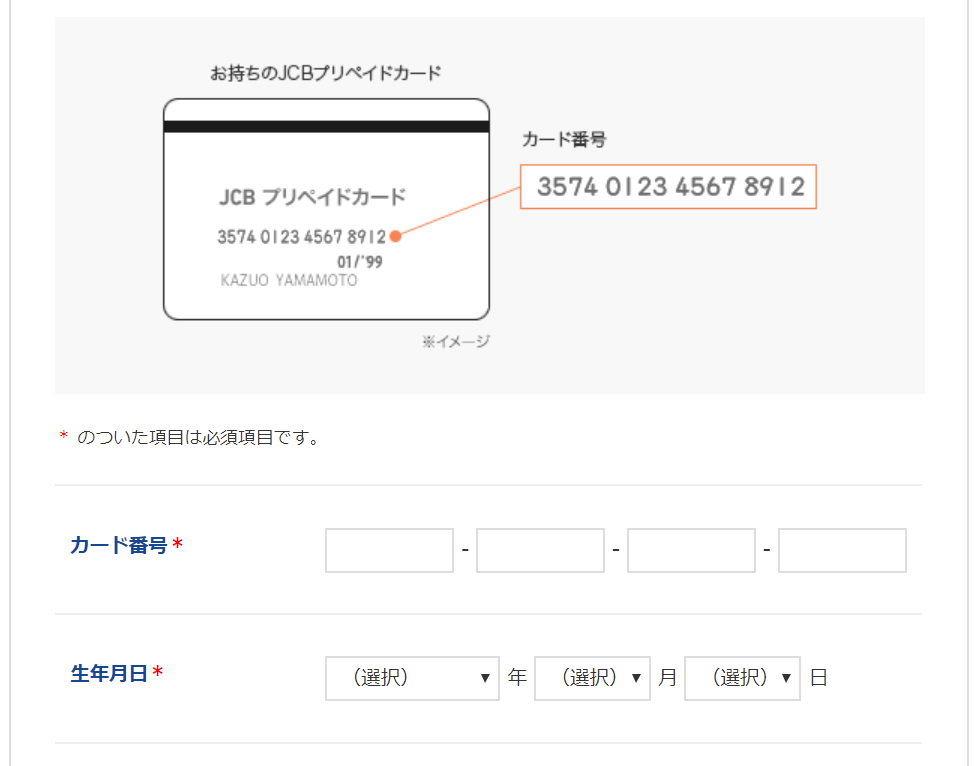Click the カード番号 caption above the callout box
Screen dimensions: 974x766
click(564, 140)
